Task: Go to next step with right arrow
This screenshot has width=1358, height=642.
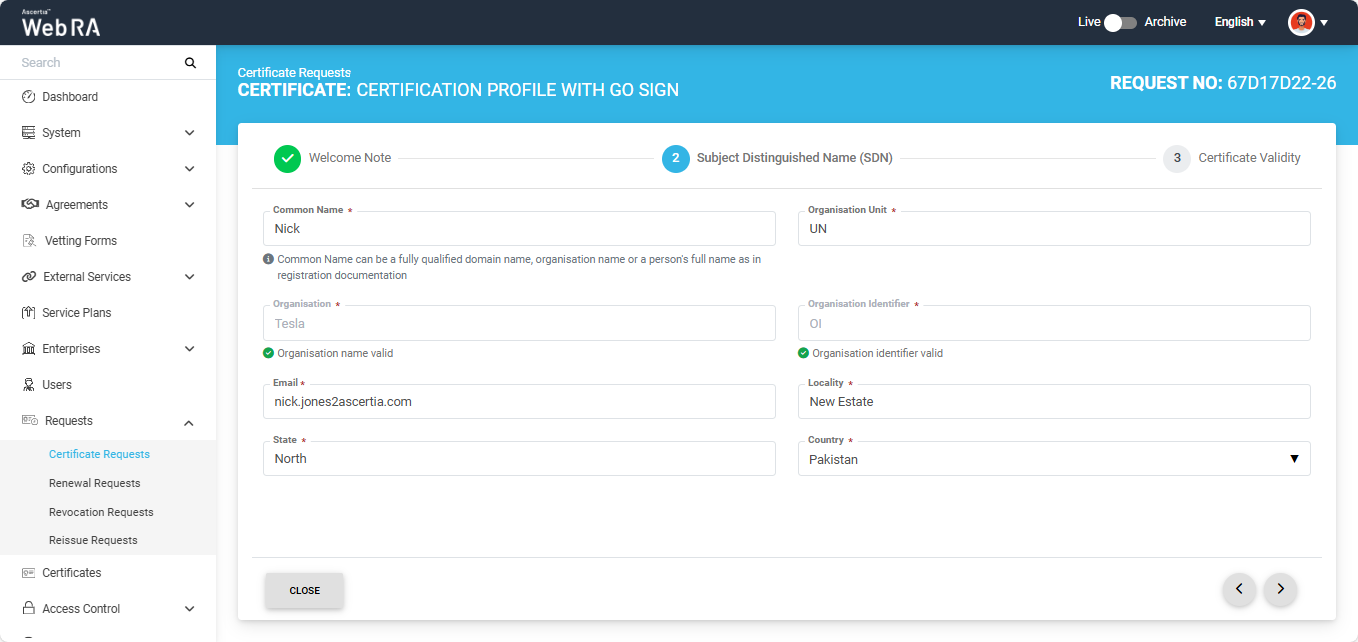Action: coord(1280,590)
